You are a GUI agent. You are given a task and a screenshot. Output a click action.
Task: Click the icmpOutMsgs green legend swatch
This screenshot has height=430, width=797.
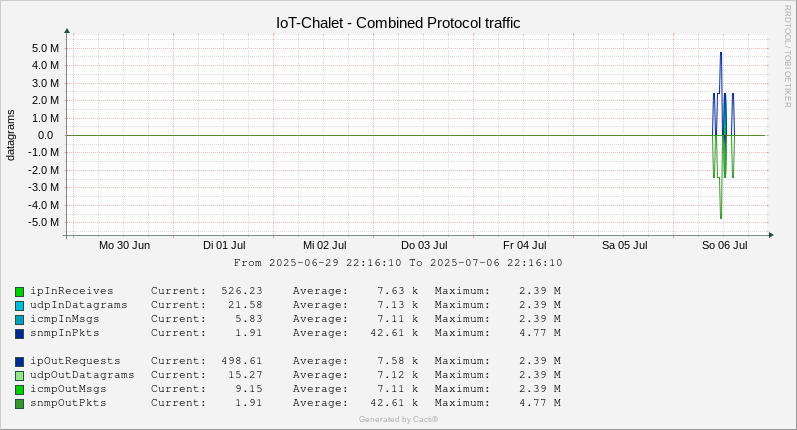tap(19, 390)
